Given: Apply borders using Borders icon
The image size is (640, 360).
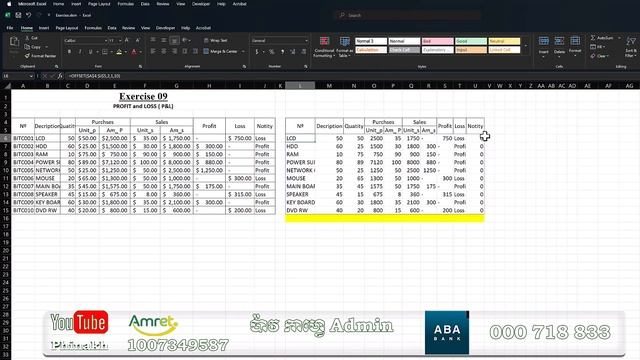Looking at the screenshot, I should click(105, 52).
